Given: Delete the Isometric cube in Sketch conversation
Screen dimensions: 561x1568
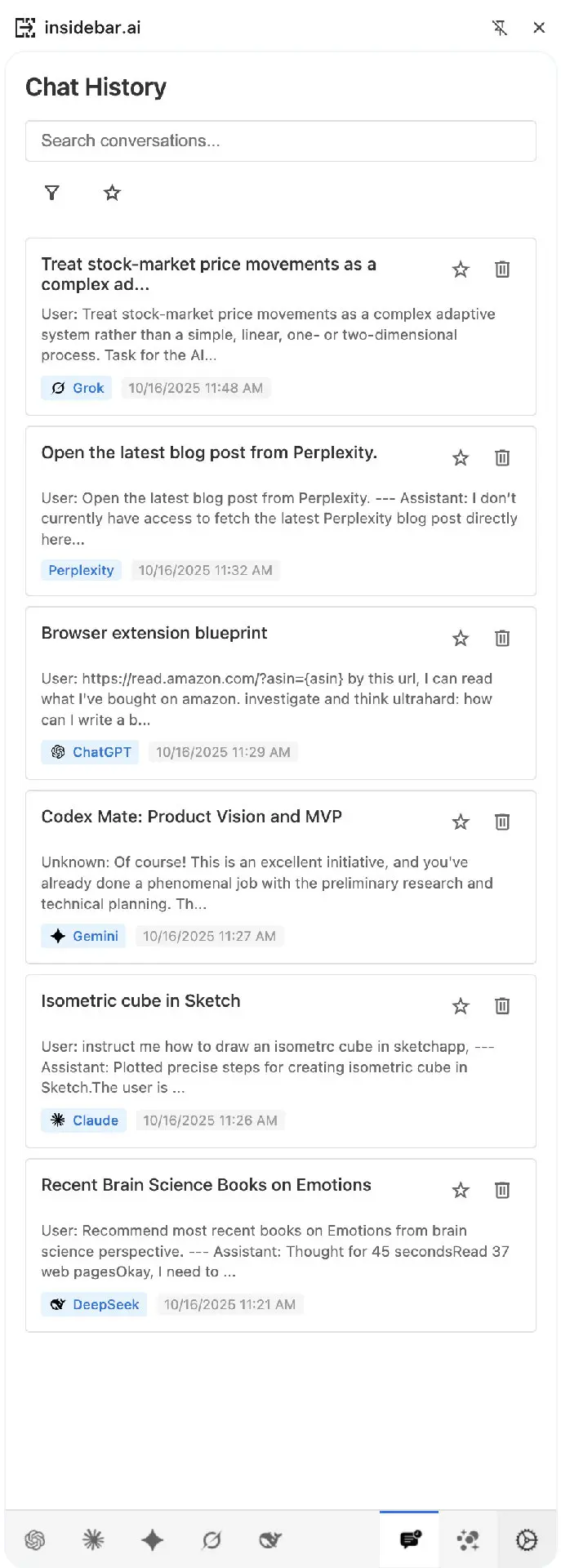Looking at the screenshot, I should tap(502, 1006).
